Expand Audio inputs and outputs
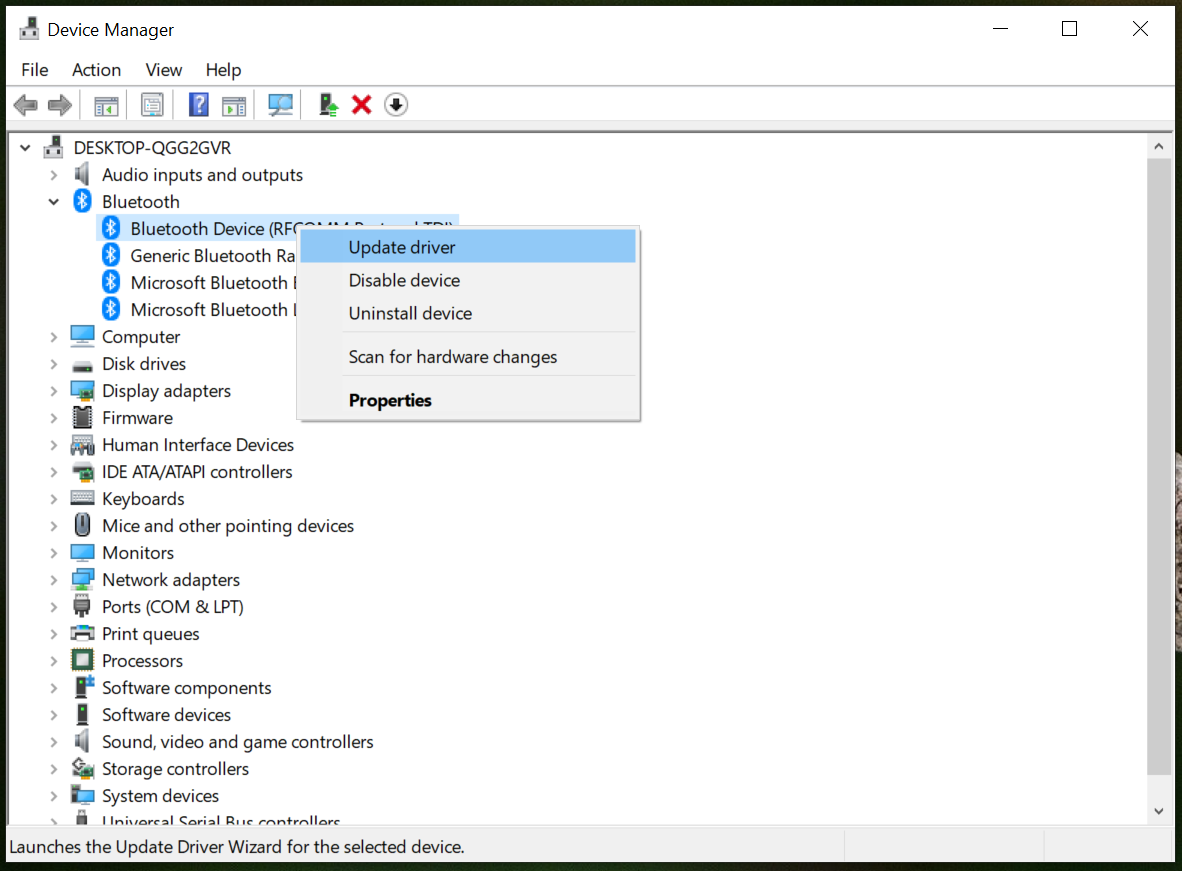This screenshot has height=871, width=1182. [x=54, y=175]
